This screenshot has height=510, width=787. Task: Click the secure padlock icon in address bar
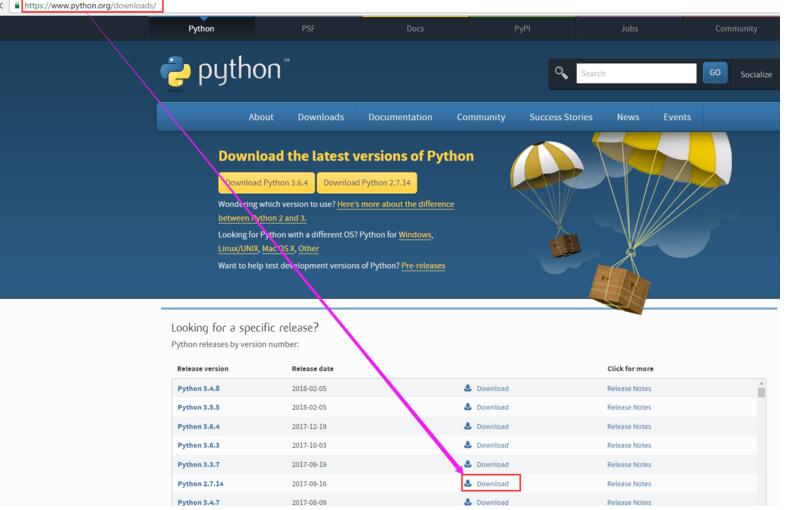pyautogui.click(x=17, y=6)
